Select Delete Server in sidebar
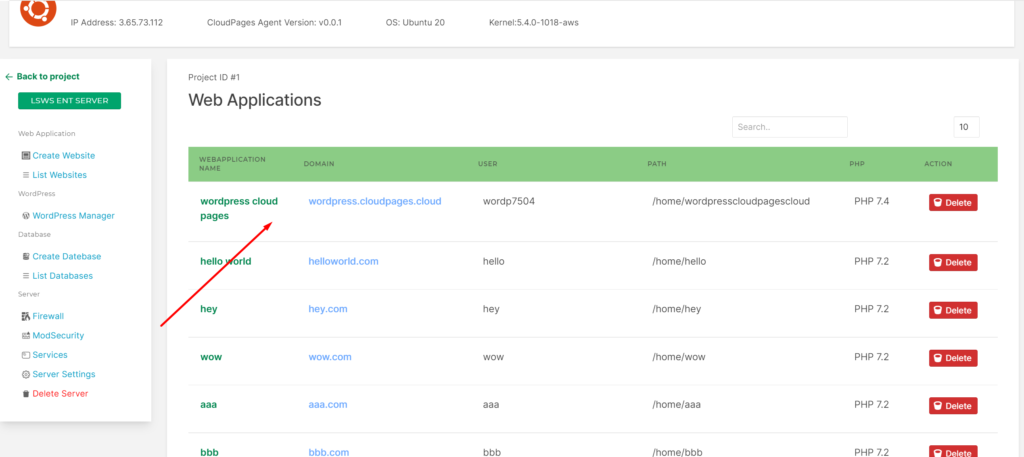This screenshot has width=1024, height=457. 60,394
